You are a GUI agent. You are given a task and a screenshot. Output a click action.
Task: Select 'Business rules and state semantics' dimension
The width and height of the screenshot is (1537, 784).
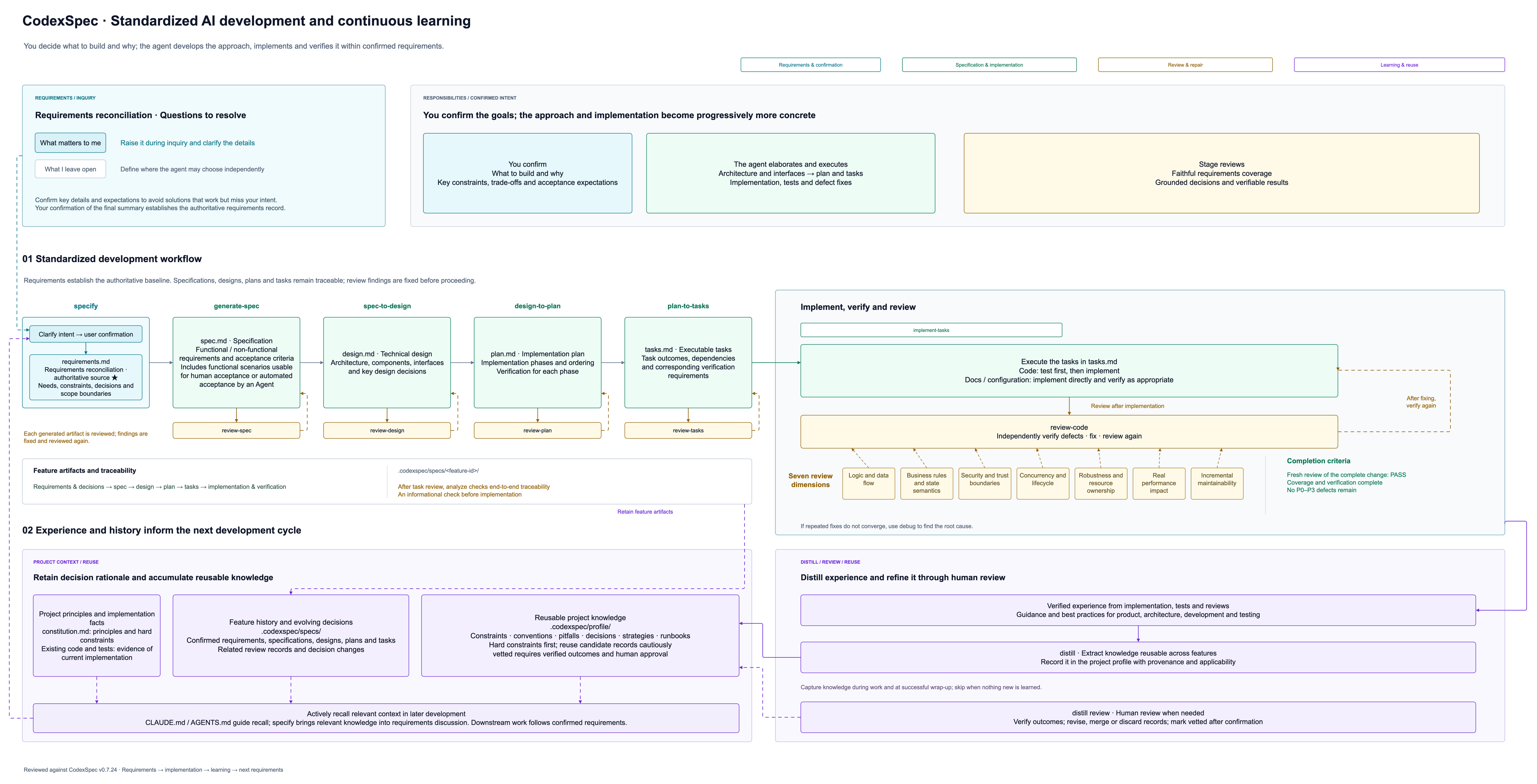coord(926,483)
